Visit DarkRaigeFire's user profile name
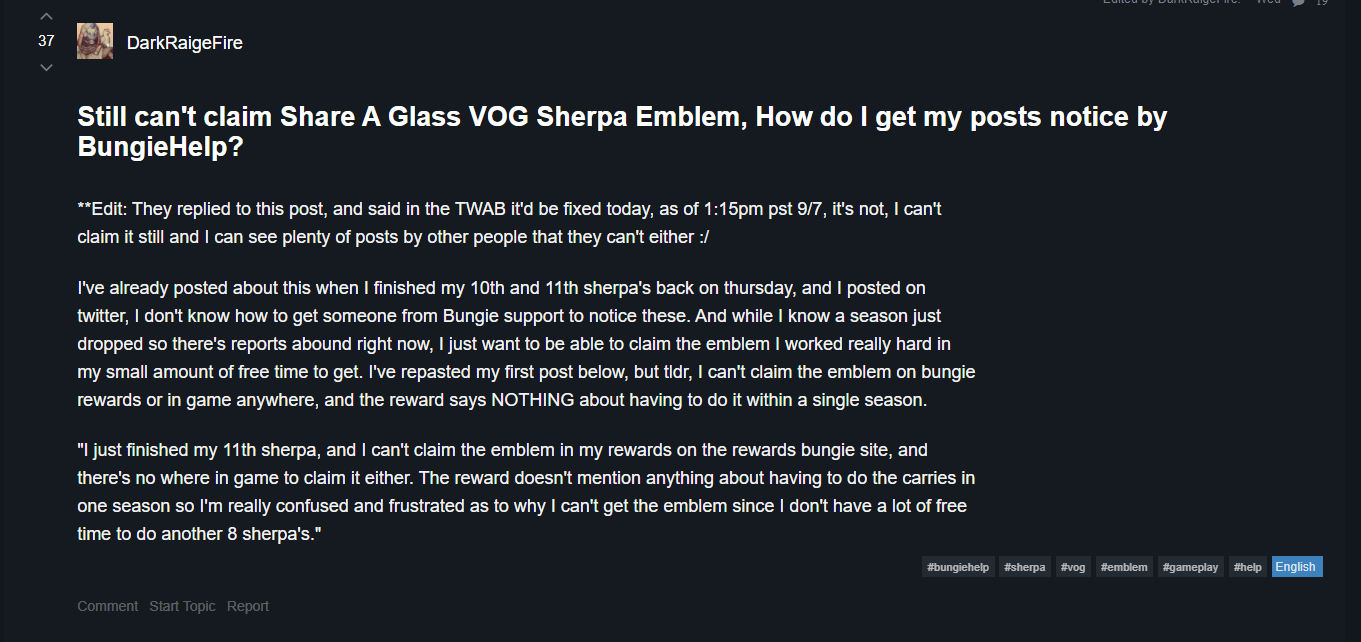Screen dimensions: 1361x642 (185, 42)
